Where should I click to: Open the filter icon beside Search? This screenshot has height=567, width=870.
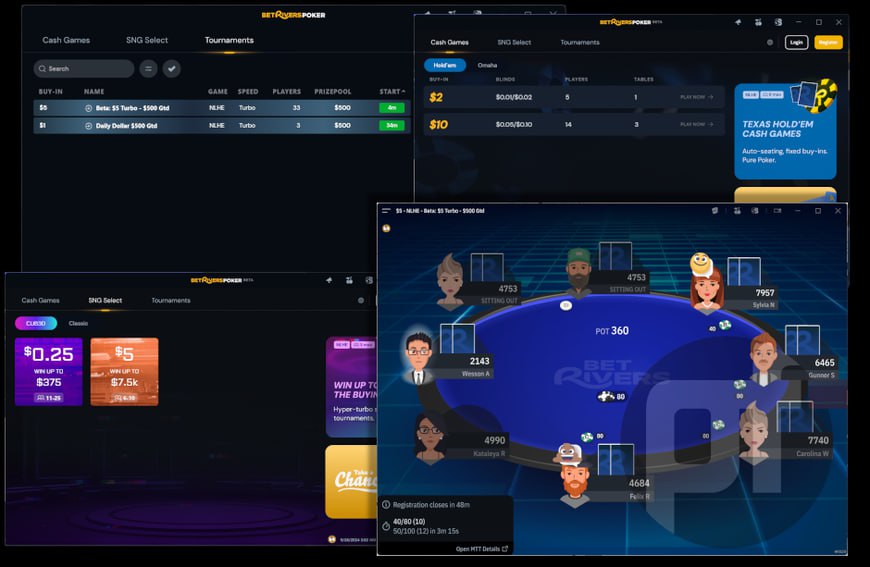pos(148,69)
